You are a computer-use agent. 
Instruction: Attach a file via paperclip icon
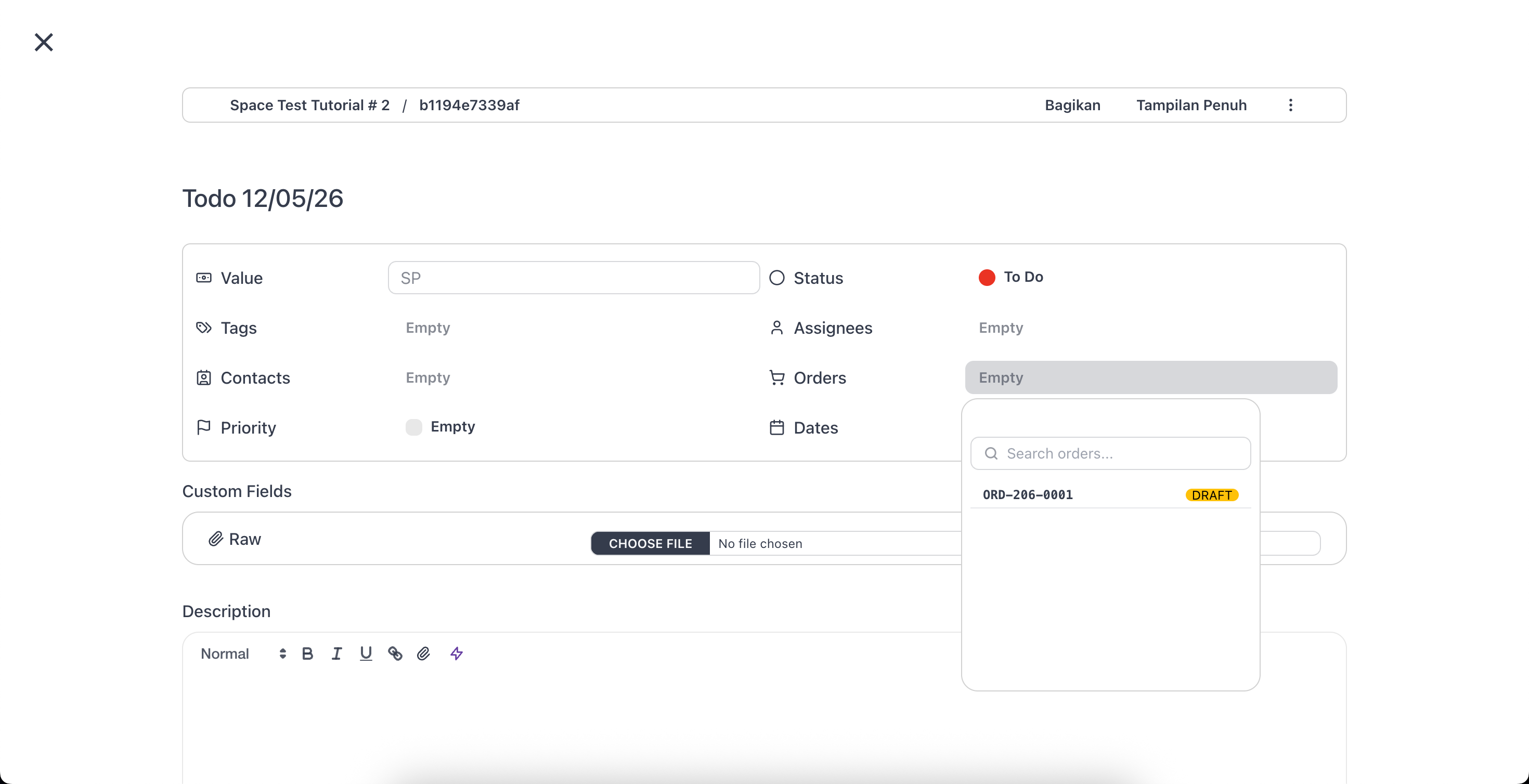(423, 654)
